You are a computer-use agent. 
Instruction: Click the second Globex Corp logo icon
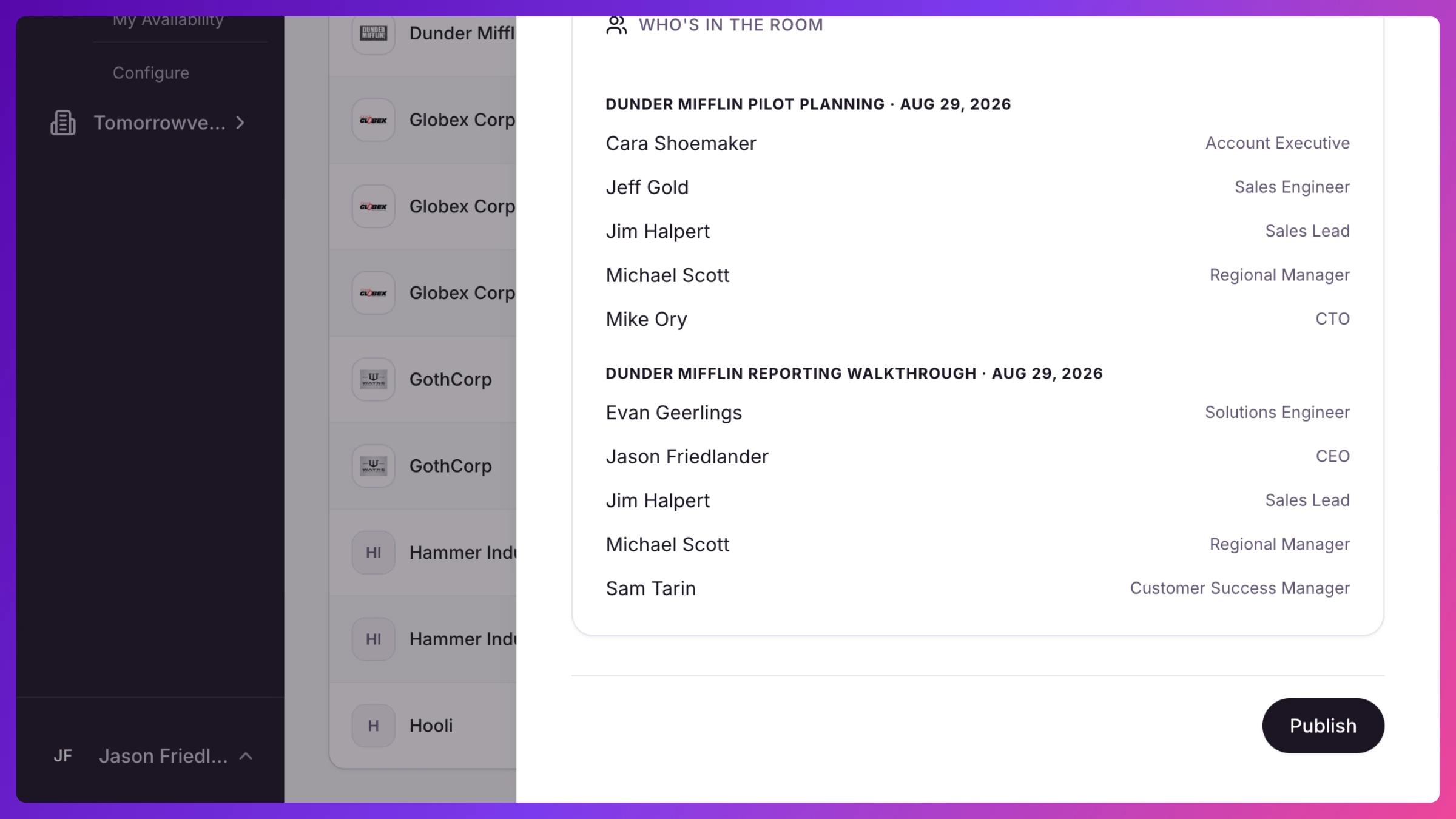tap(373, 206)
